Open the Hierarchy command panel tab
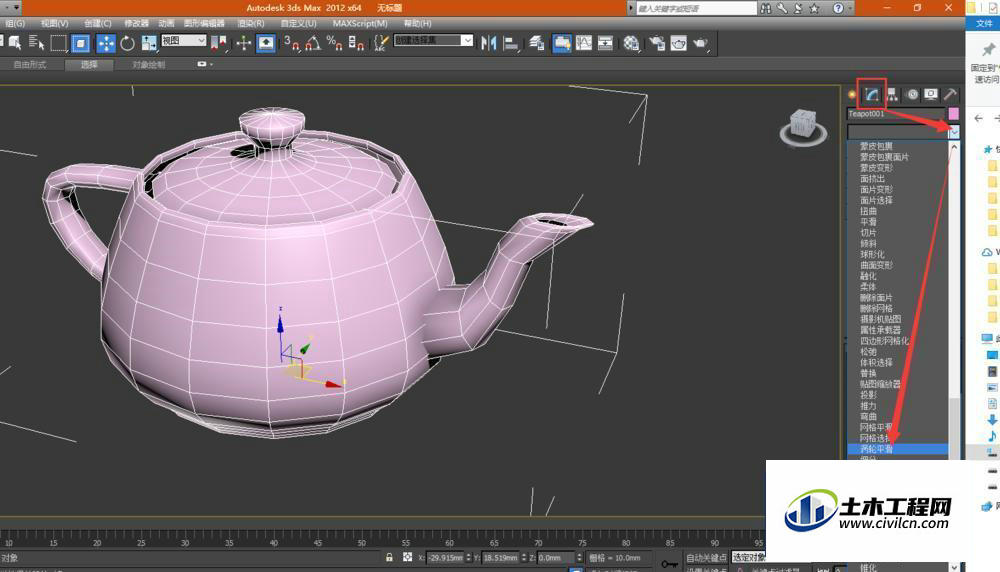The image size is (1000, 572). click(x=892, y=94)
